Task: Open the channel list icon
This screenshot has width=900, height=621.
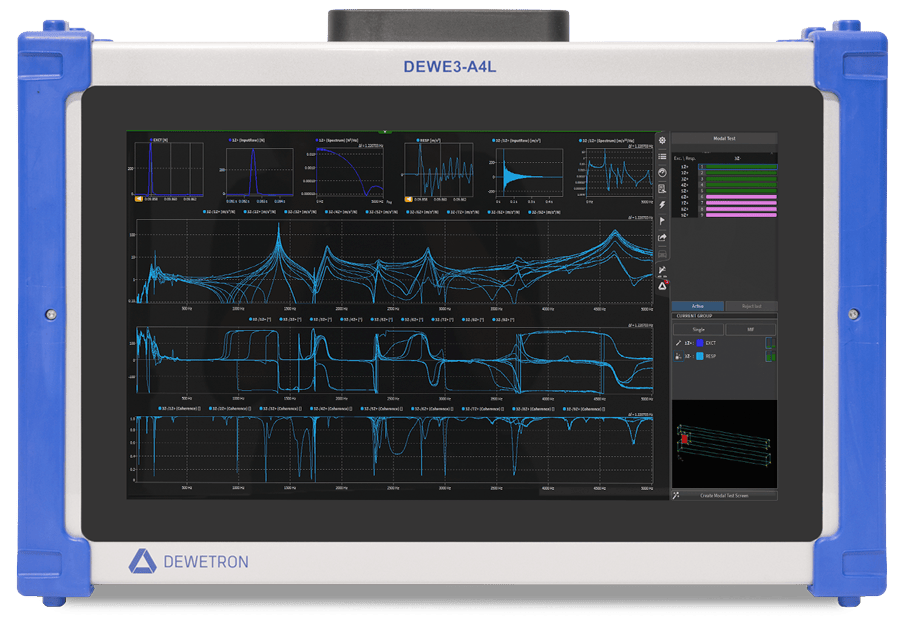Action: click(x=662, y=157)
